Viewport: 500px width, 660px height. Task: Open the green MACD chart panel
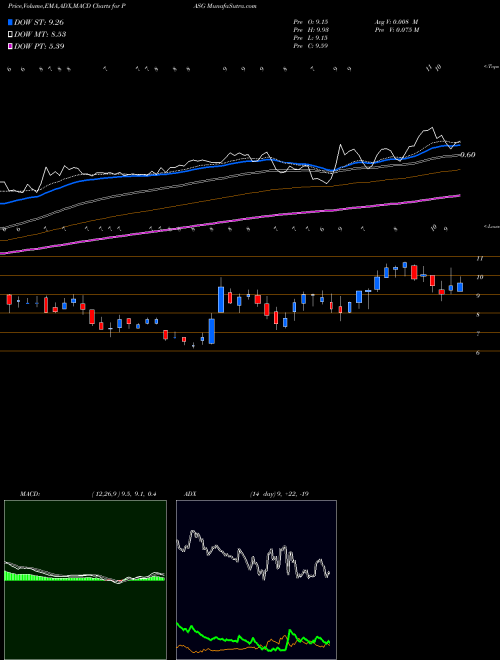point(85,580)
